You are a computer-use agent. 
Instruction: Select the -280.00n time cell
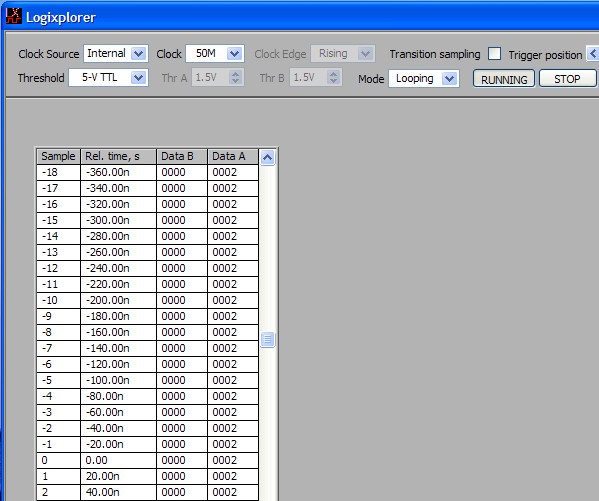(118, 236)
